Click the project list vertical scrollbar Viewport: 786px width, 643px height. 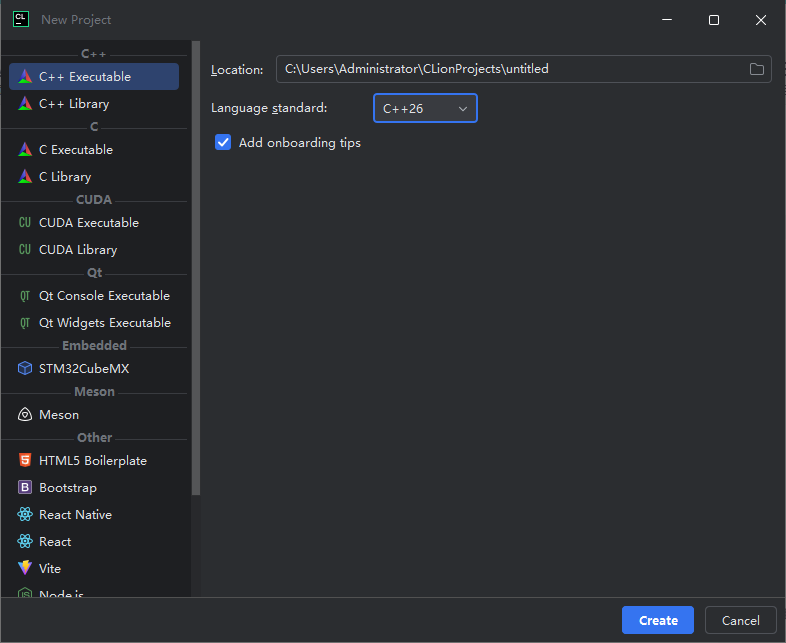(x=195, y=268)
